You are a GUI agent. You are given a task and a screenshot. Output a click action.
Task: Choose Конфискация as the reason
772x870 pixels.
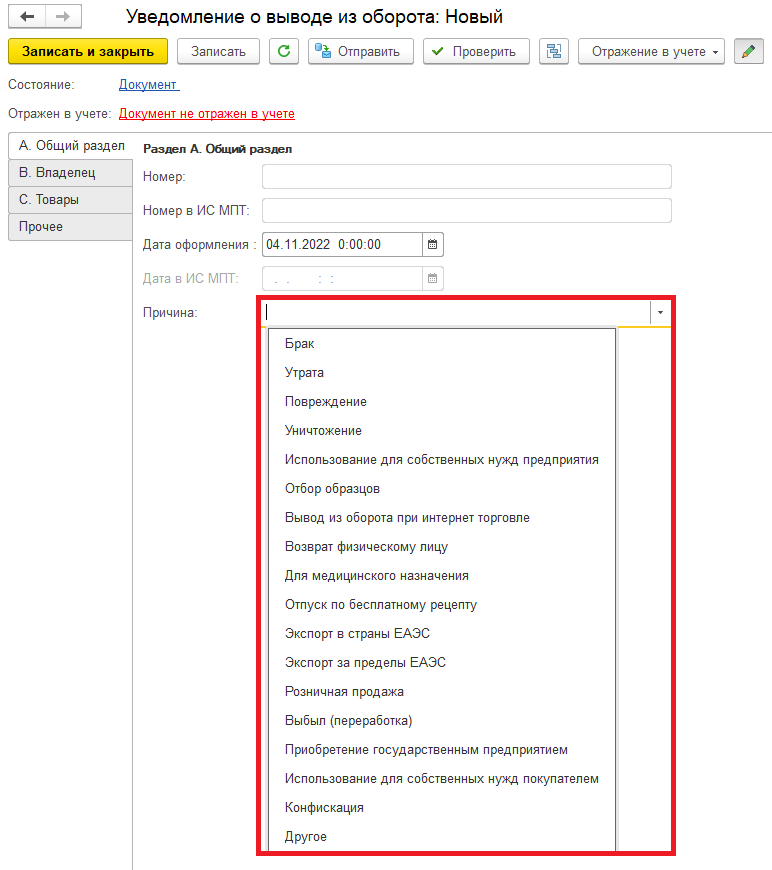[x=442, y=808]
